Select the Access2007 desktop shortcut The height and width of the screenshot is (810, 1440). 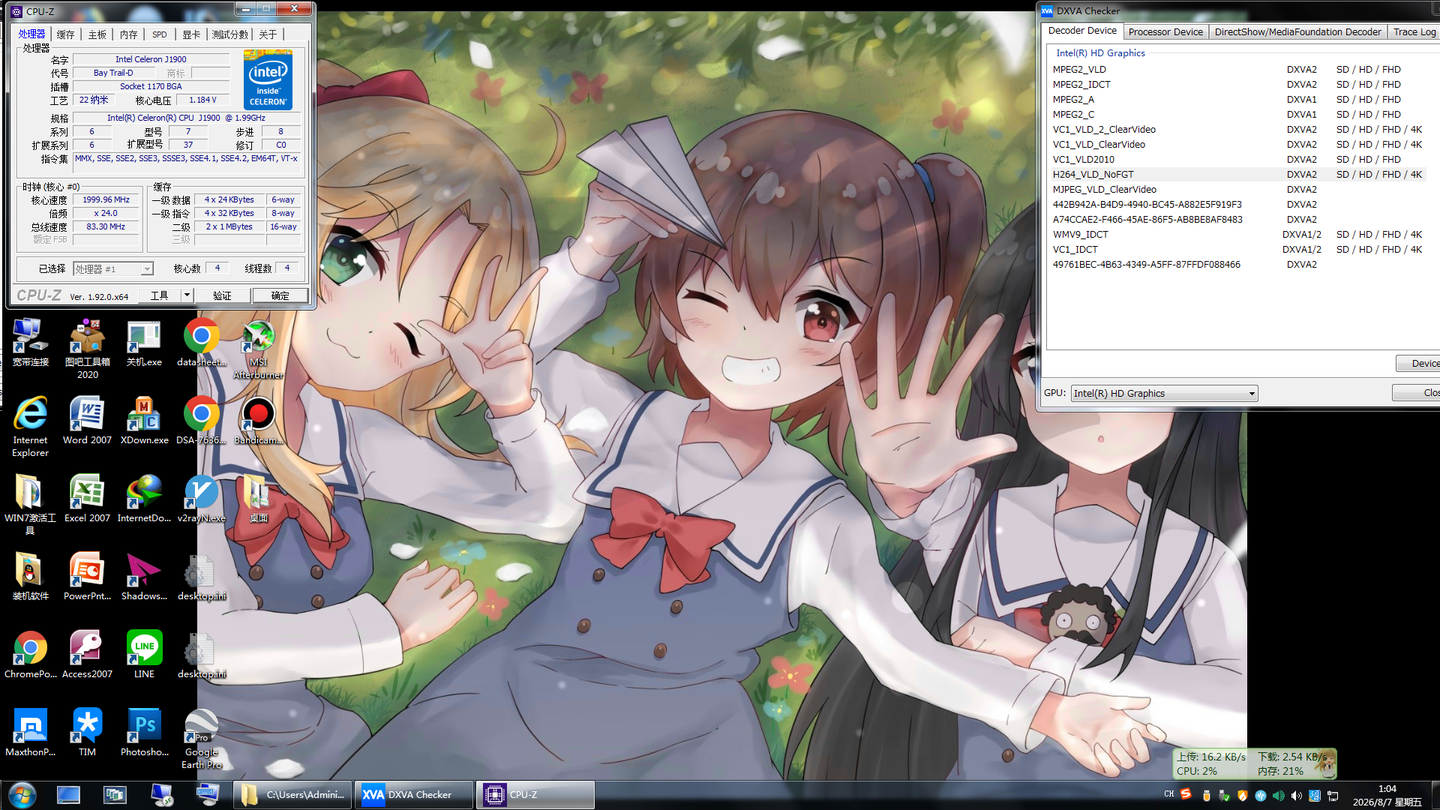tap(87, 655)
